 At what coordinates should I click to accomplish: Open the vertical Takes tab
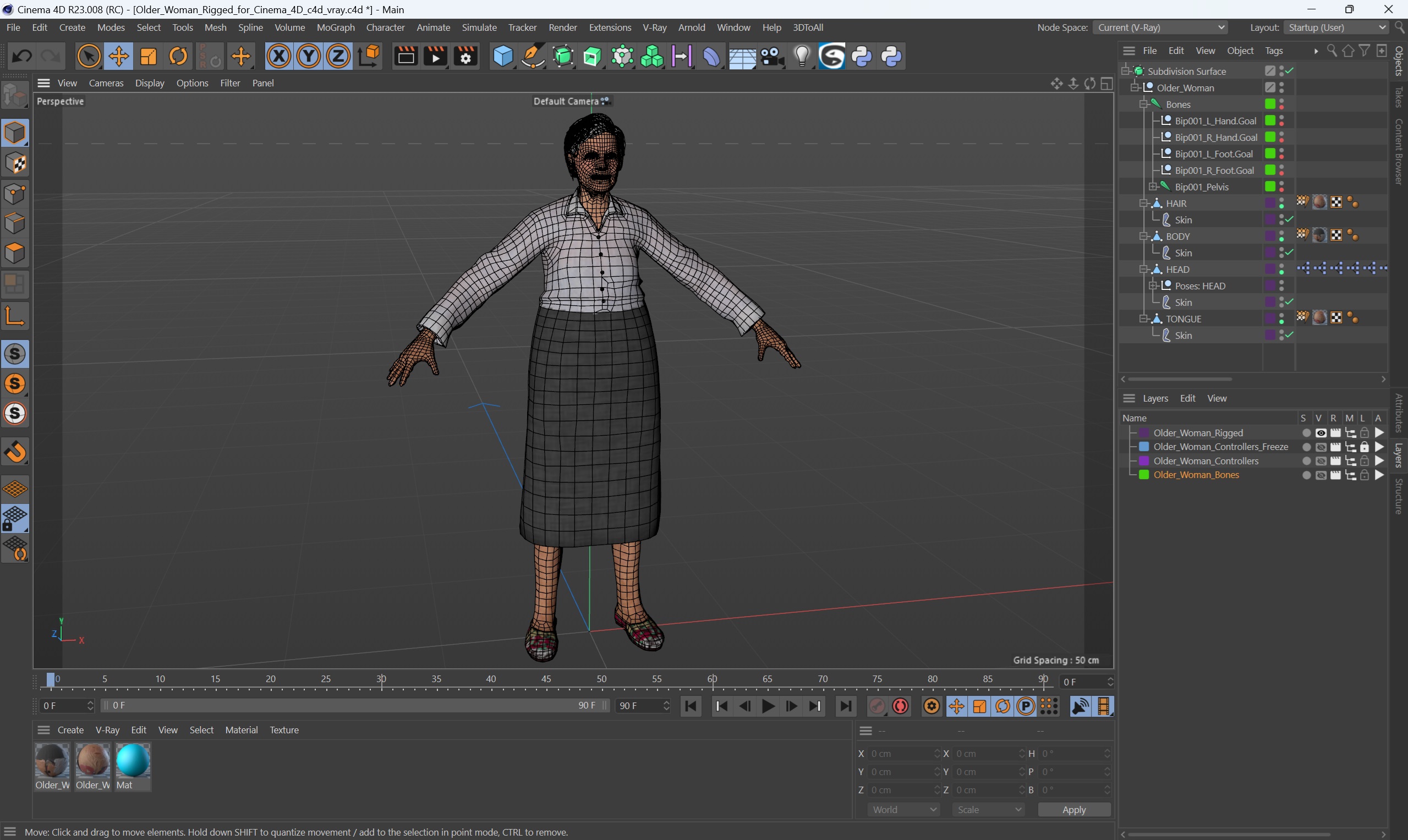coord(1399,97)
